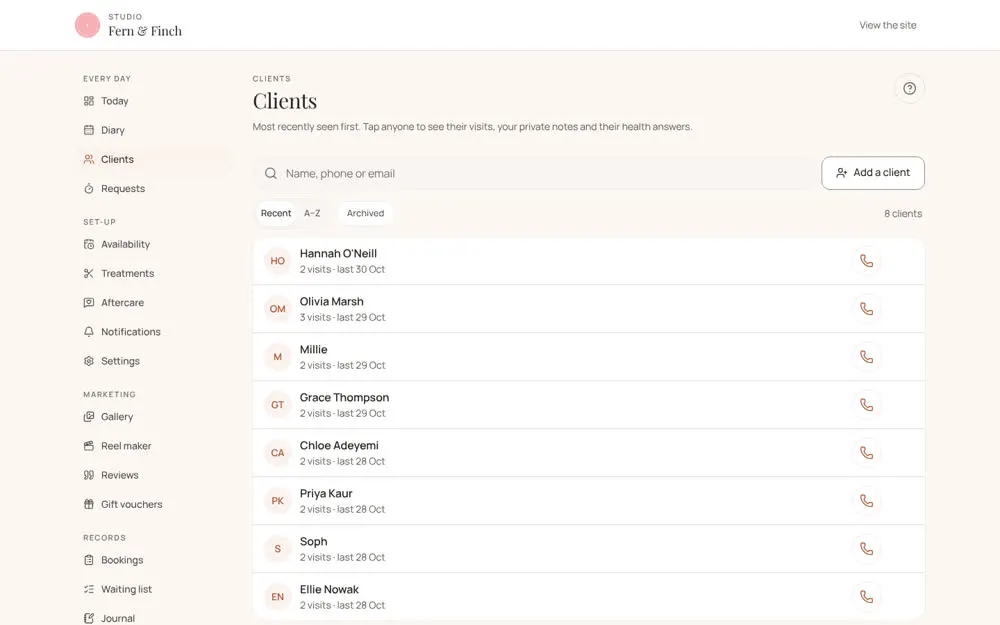The width and height of the screenshot is (1000, 625).
Task: Call Priya Kaur with phone icon
Action: 866,501
